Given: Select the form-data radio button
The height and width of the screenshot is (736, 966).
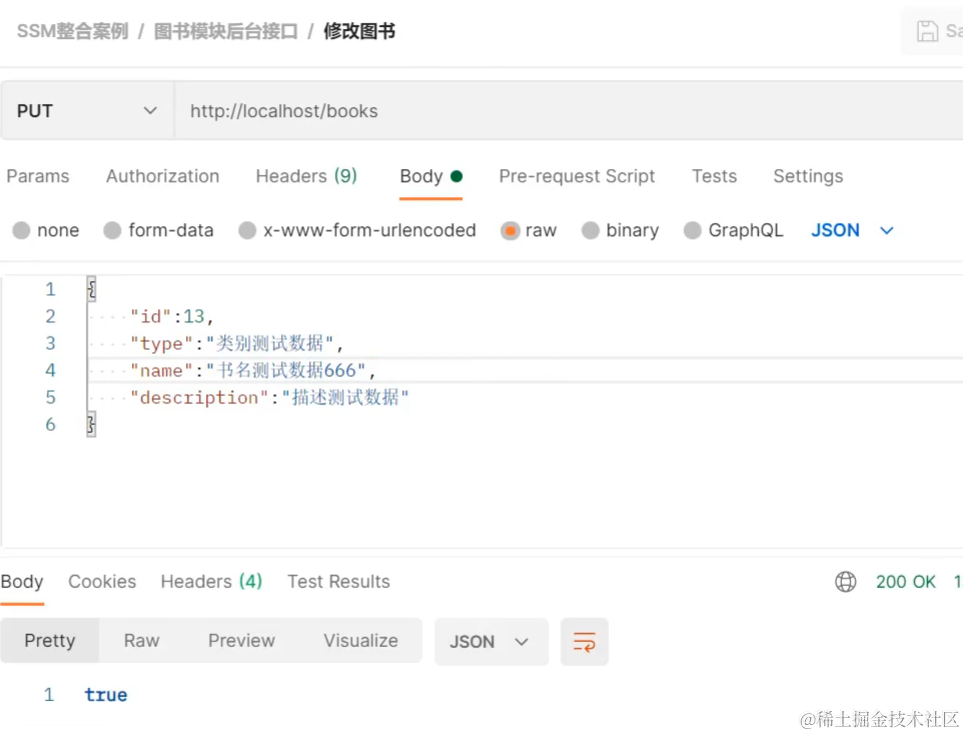Looking at the screenshot, I should (112, 230).
